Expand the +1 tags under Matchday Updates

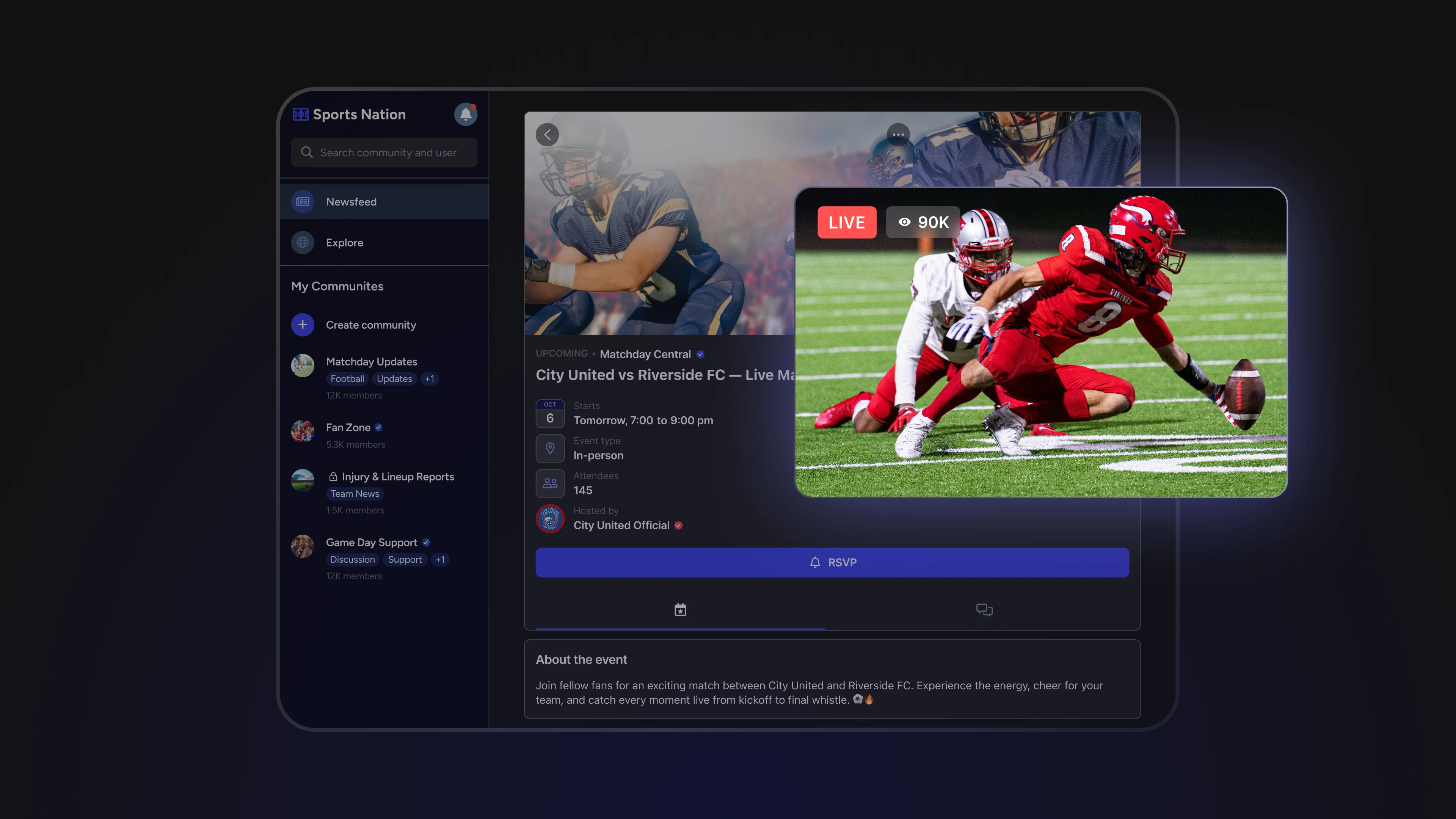[430, 379]
